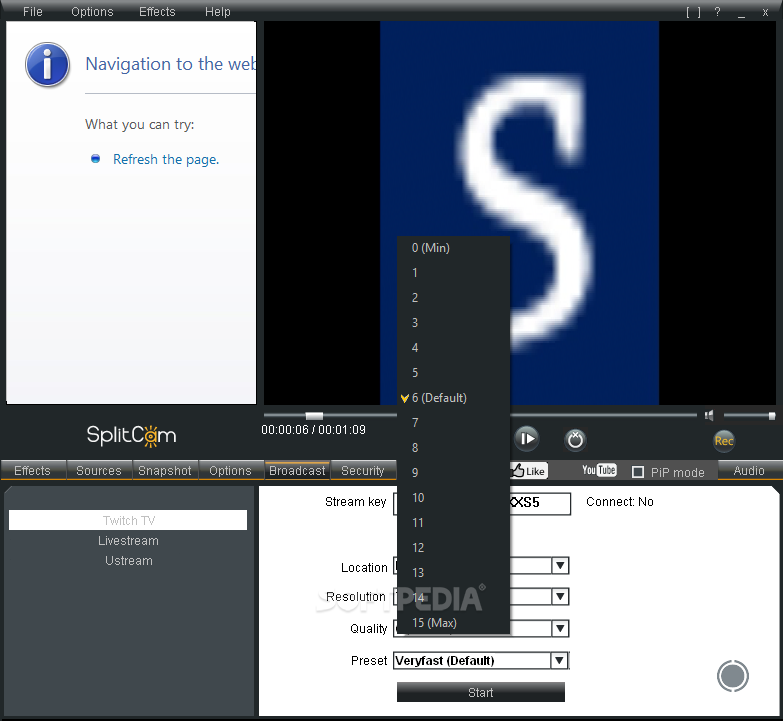This screenshot has width=783, height=721.
Task: Click the fullscreen brackets icon in title bar
Action: coord(693,12)
